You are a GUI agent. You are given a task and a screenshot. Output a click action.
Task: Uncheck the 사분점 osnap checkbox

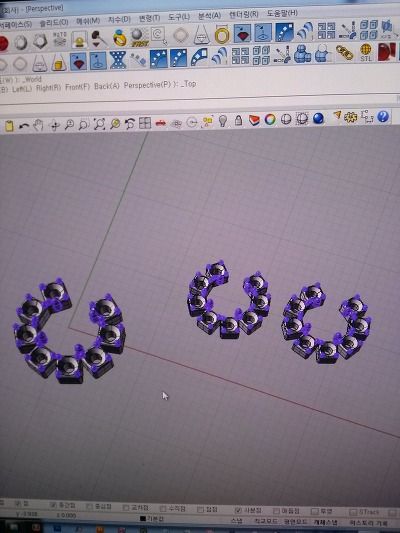coord(239,511)
